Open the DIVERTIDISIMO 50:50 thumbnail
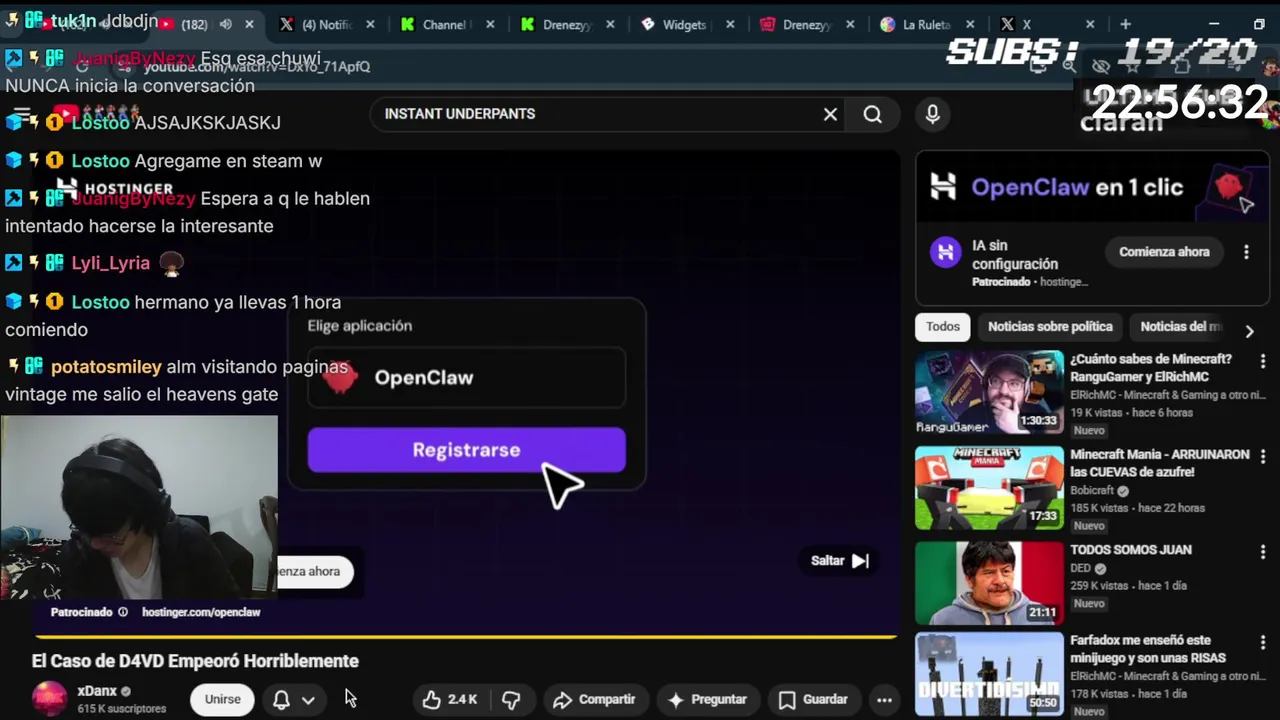Image resolution: width=1280 pixels, height=720 pixels. 989,674
